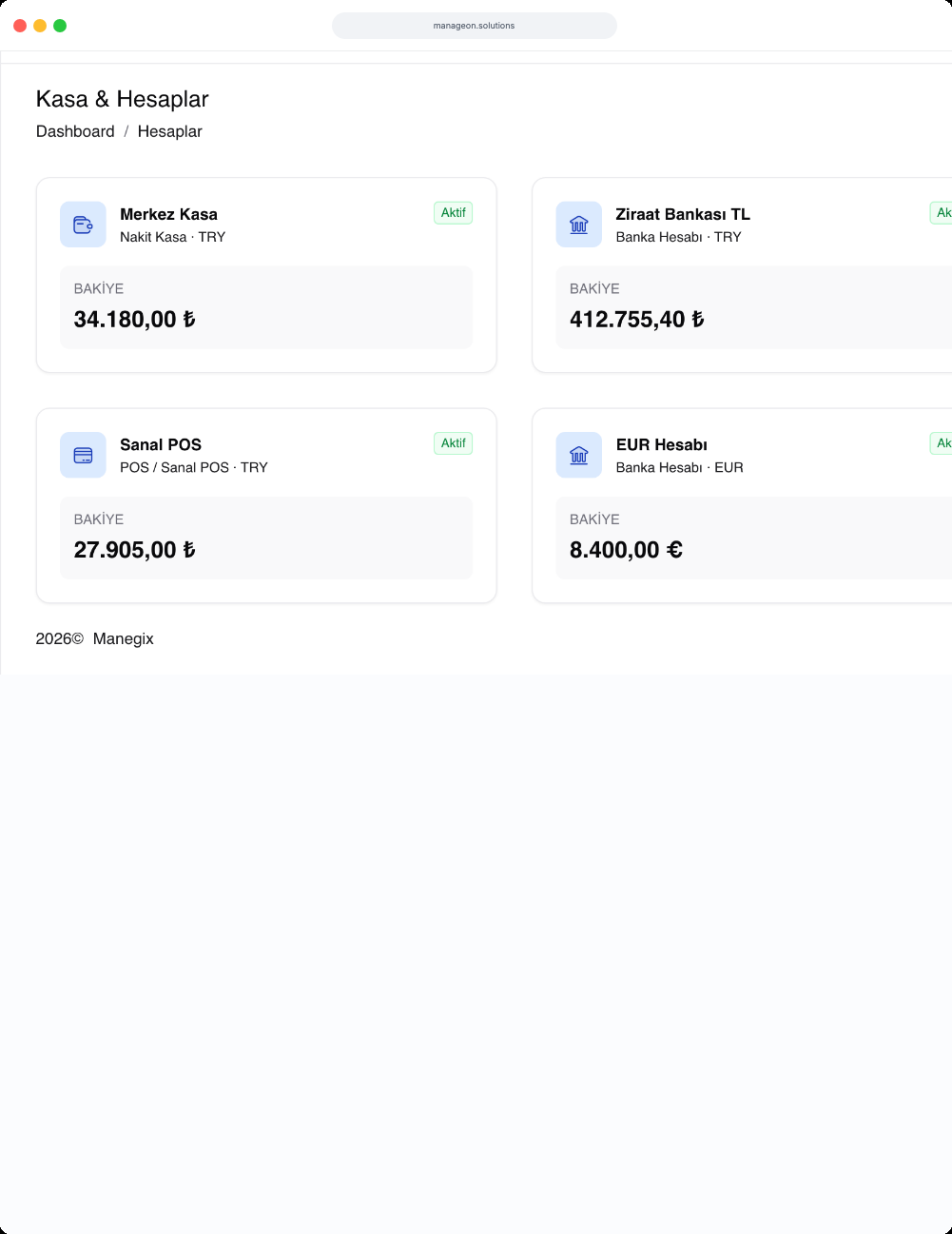Click the Aktif badge on Sanal POS
The image size is (952, 1234).
pos(454,443)
